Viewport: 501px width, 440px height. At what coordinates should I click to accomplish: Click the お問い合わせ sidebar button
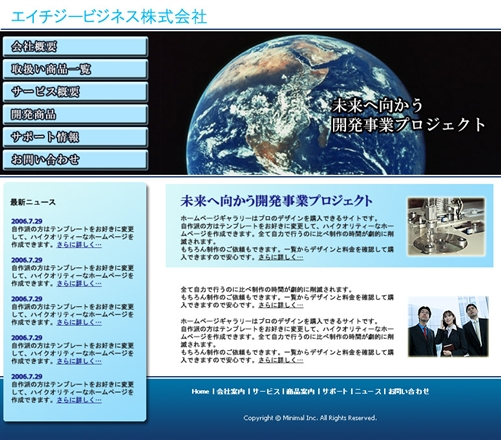pos(75,160)
